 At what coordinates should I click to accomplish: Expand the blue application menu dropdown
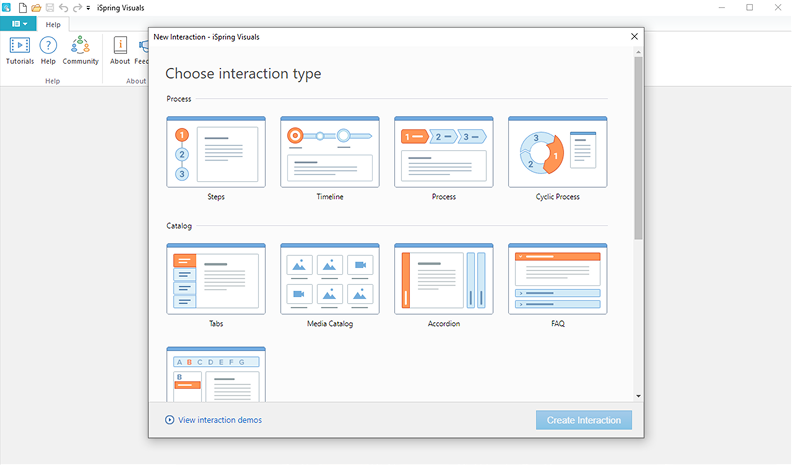point(19,24)
